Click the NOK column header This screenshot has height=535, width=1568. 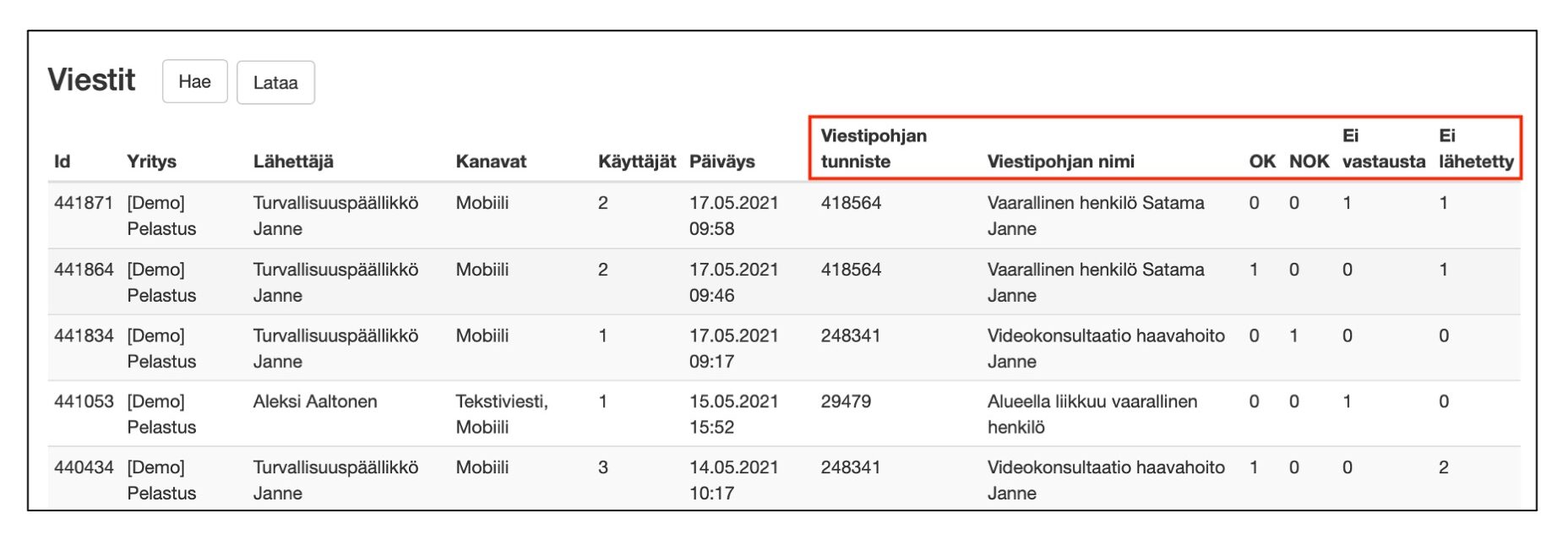1309,161
